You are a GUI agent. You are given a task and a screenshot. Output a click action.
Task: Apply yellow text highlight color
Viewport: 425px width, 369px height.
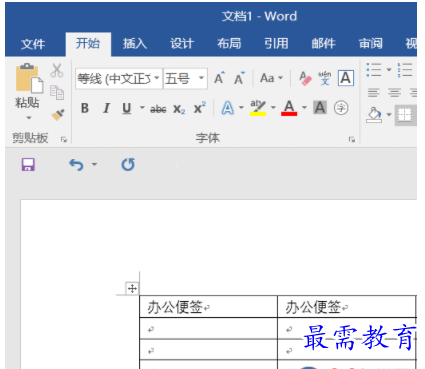(258, 108)
